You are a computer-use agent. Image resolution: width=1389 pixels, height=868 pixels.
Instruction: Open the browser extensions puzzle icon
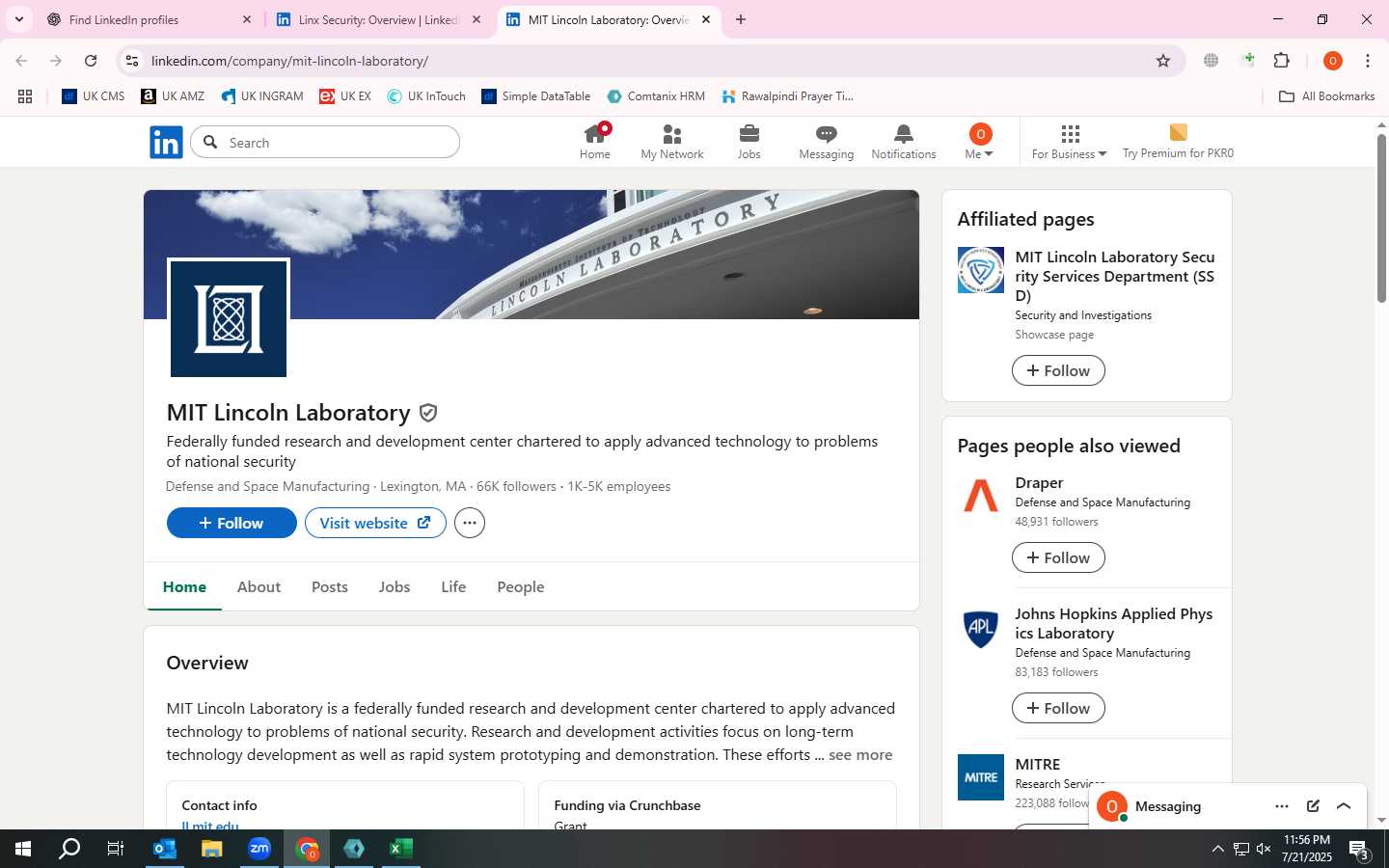(1281, 61)
